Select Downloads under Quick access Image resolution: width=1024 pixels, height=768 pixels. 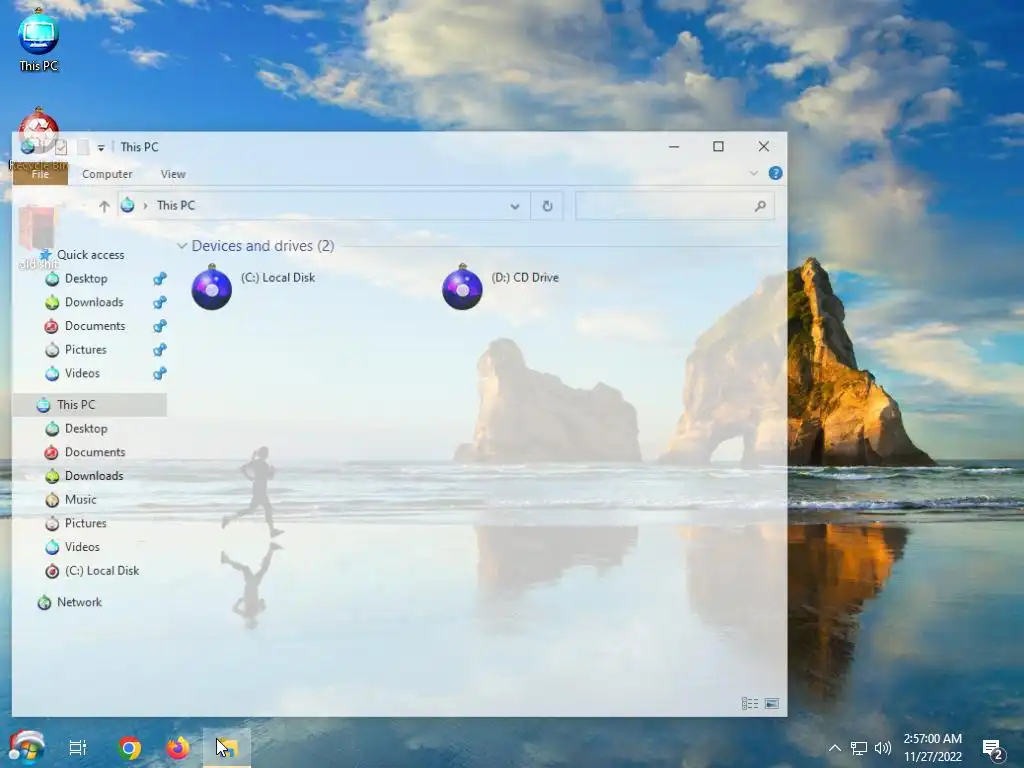tap(93, 302)
